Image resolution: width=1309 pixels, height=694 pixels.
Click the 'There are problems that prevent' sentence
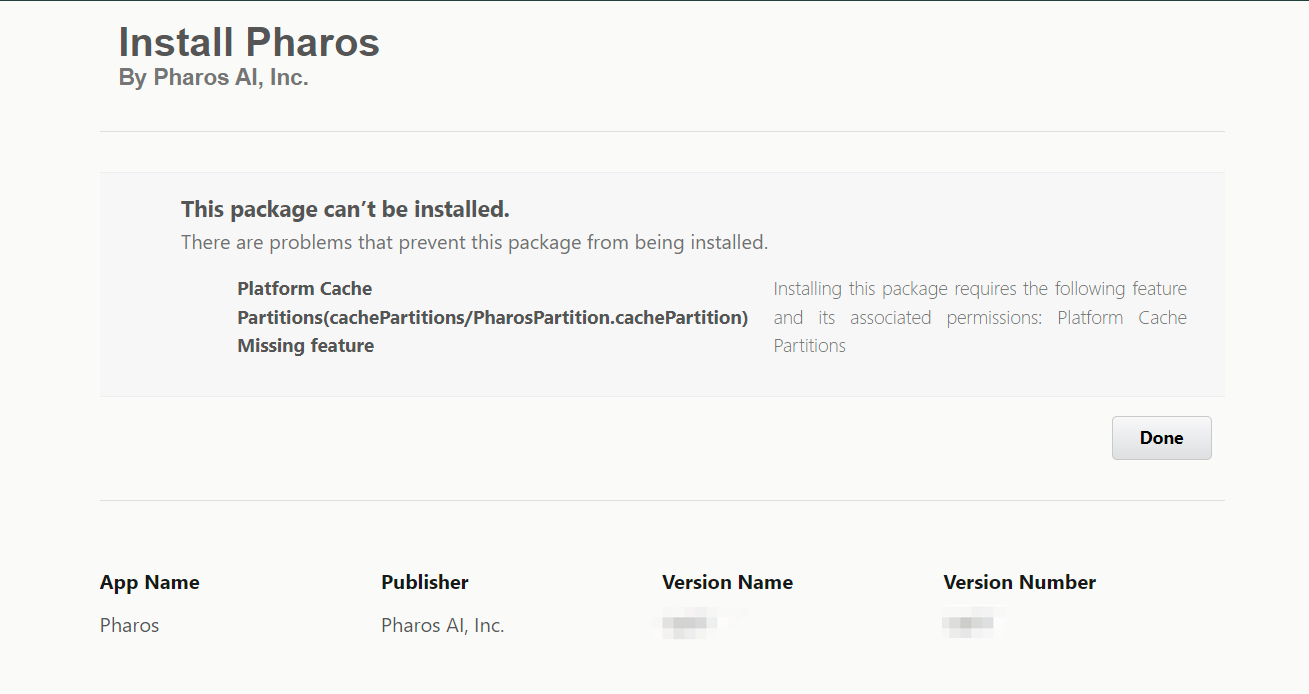474,242
